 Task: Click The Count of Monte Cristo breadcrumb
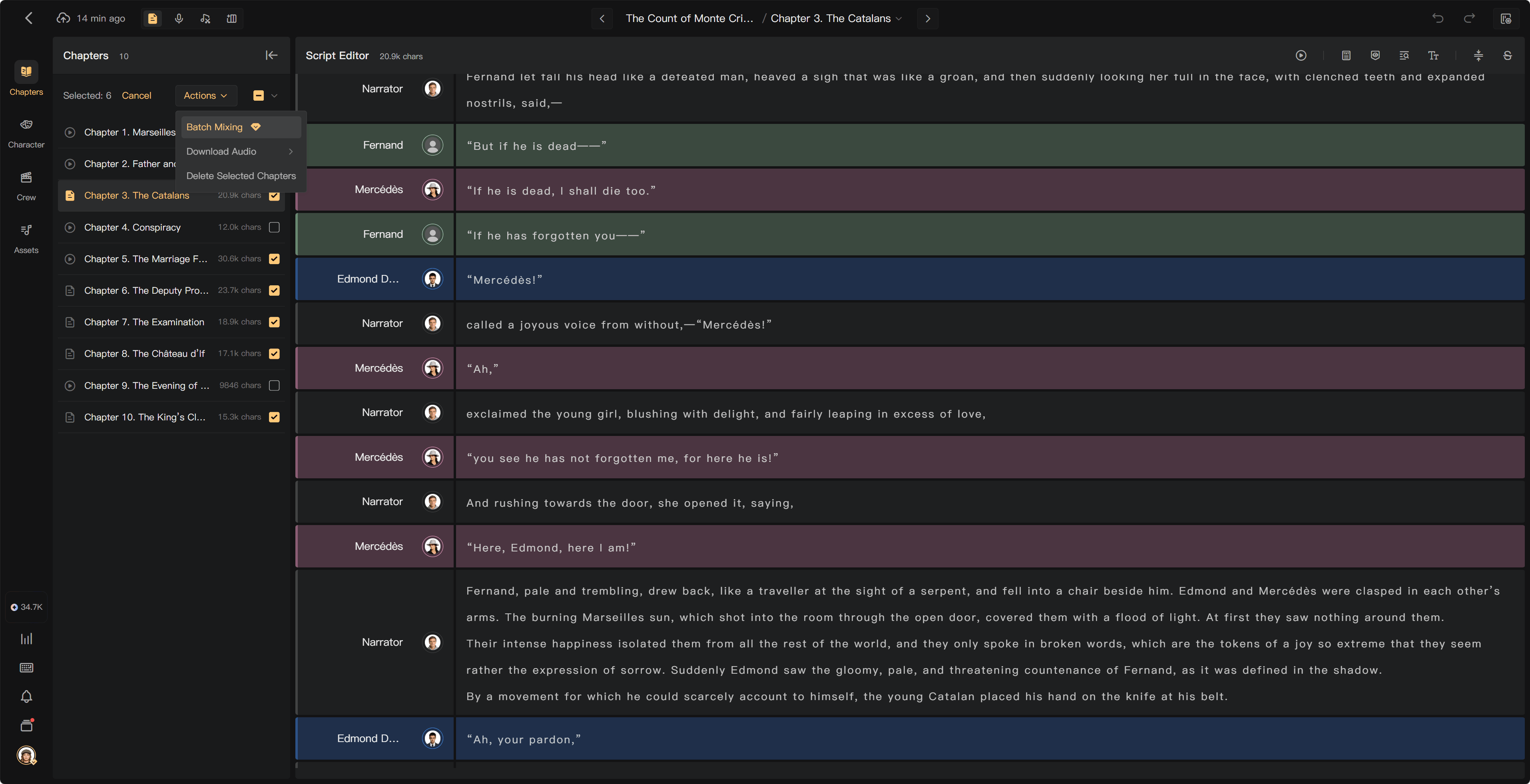[689, 18]
